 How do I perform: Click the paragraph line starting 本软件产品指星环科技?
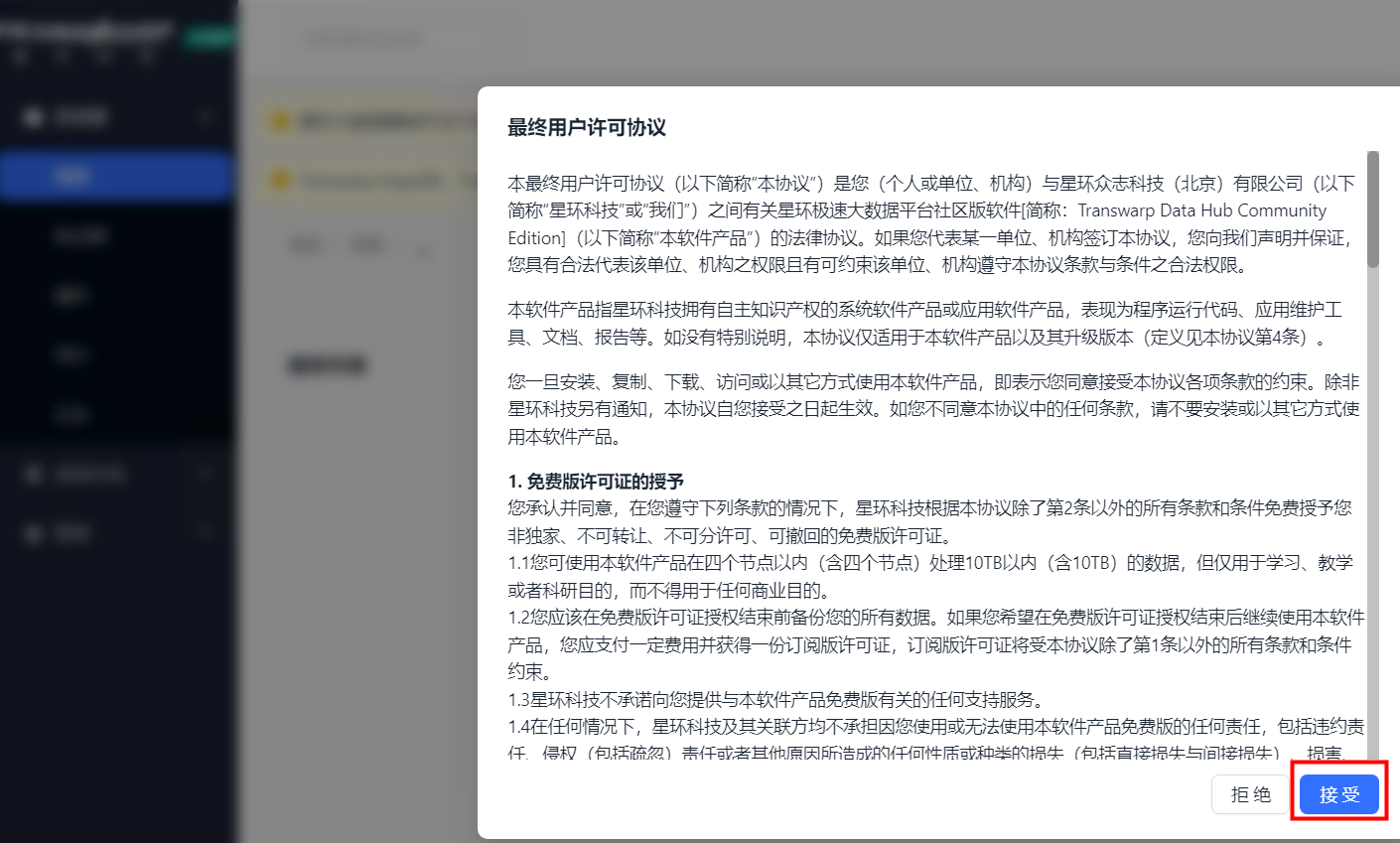[924, 309]
